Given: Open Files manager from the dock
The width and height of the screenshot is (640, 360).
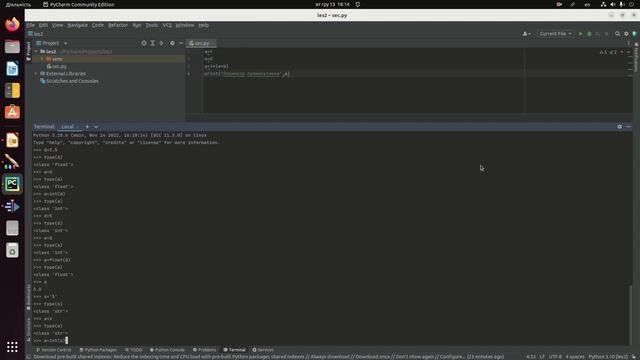Looking at the screenshot, I should [x=12, y=47].
